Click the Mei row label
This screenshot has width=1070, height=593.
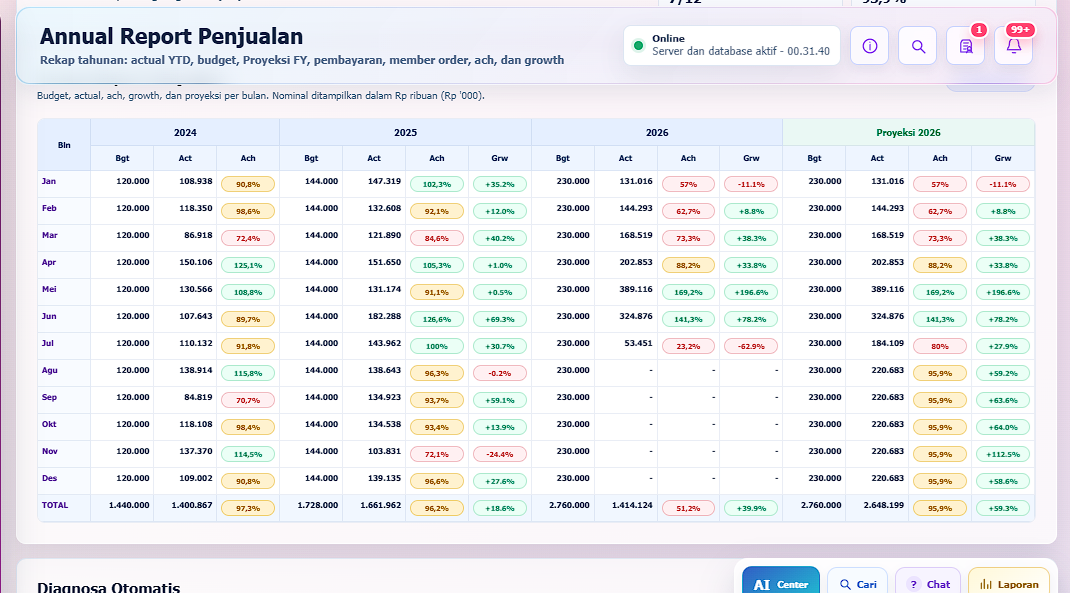tap(49, 289)
